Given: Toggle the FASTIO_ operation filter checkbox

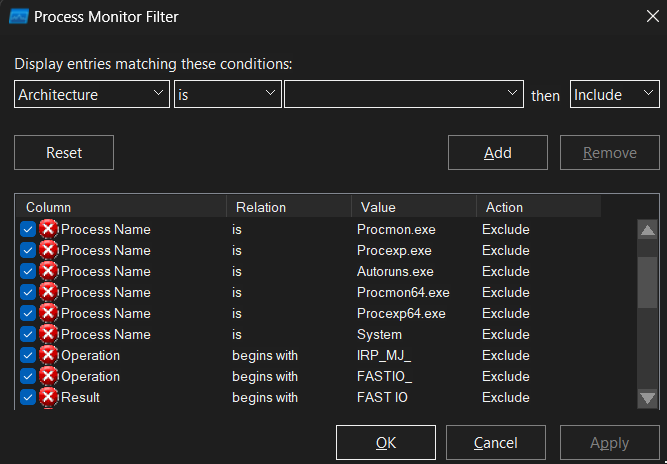Looking at the screenshot, I should 28,376.
